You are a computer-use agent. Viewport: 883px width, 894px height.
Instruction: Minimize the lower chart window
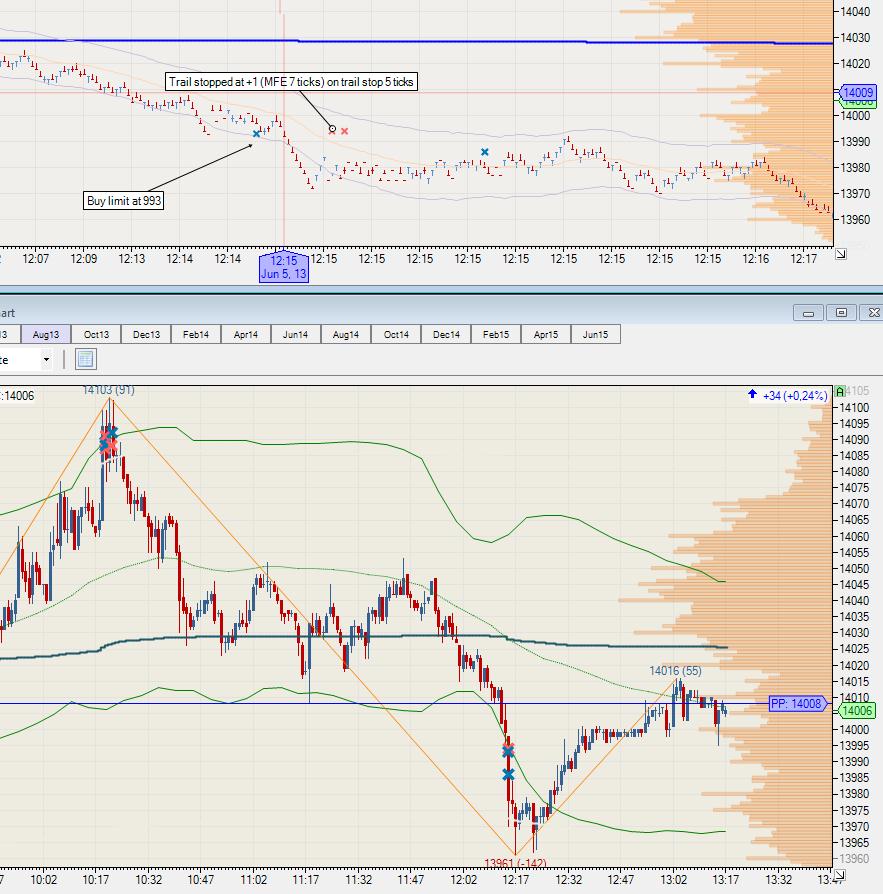[808, 312]
